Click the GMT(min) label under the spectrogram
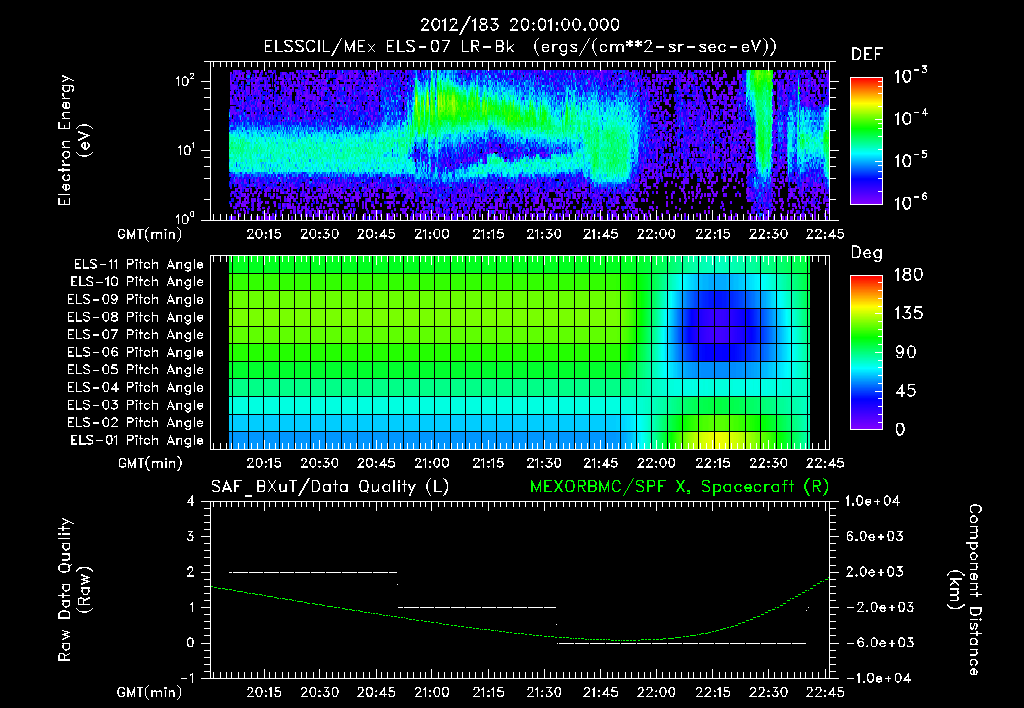1024x708 pixels. click(150, 234)
